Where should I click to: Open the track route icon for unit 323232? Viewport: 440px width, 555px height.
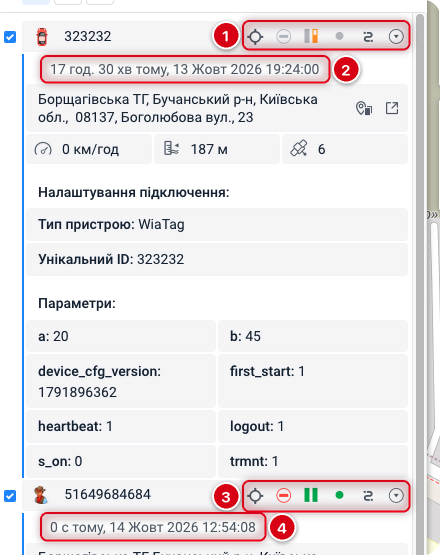pos(368,36)
